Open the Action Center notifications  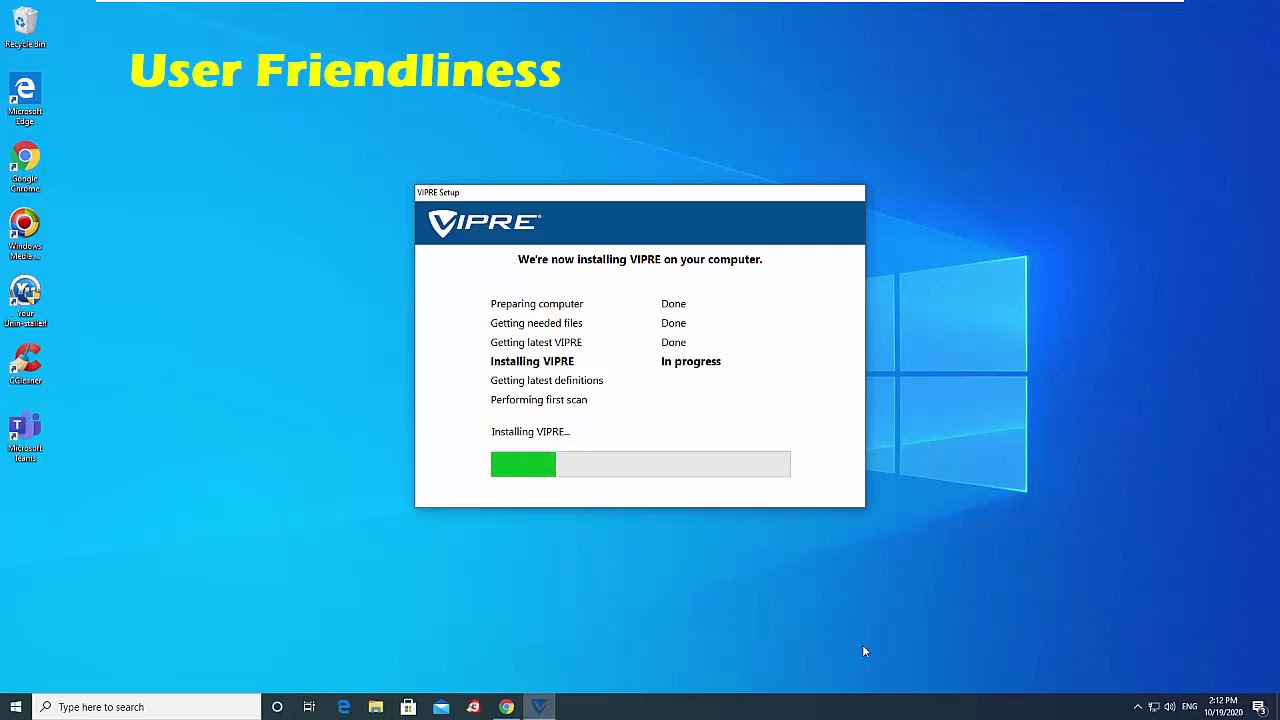coord(1259,707)
